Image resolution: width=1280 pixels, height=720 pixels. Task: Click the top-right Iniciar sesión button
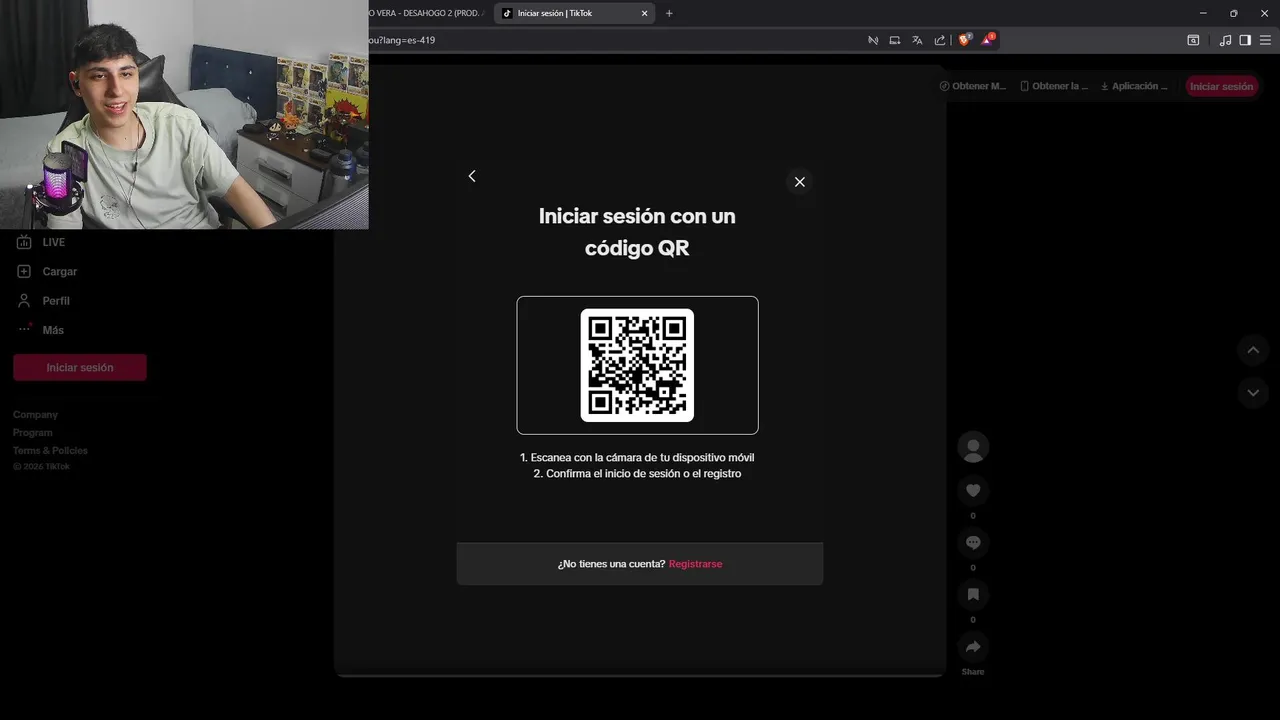pyautogui.click(x=1221, y=86)
